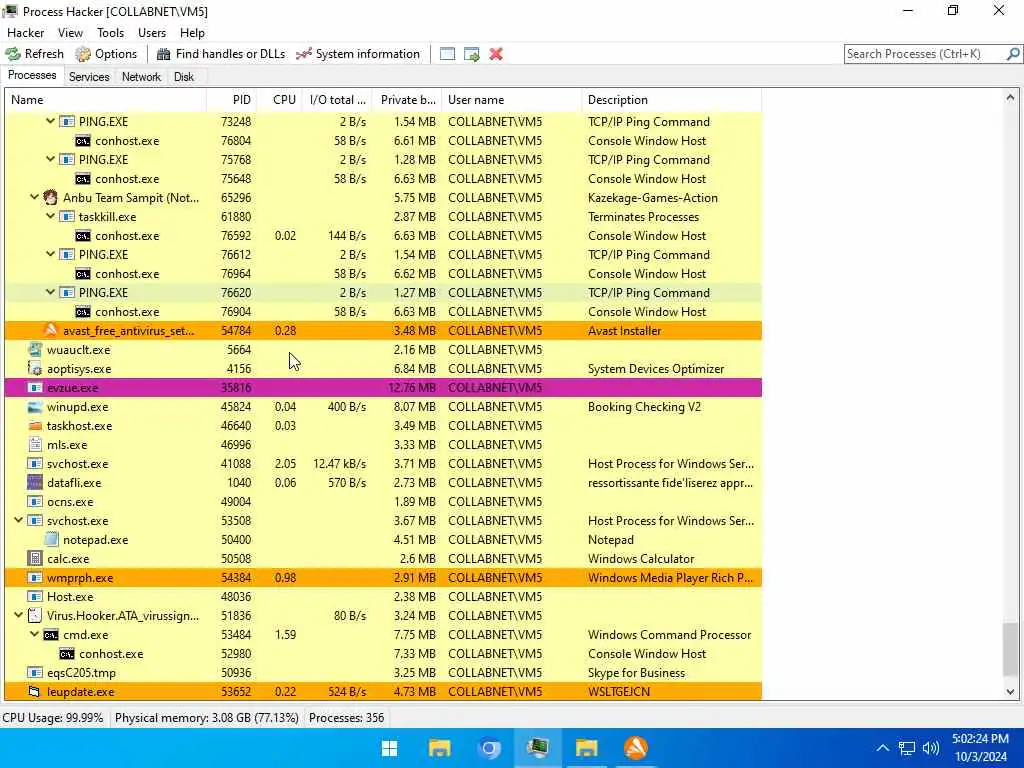Screen dimensions: 1024x768
Task: Sort by the Private bytes column header
Action: (x=406, y=100)
